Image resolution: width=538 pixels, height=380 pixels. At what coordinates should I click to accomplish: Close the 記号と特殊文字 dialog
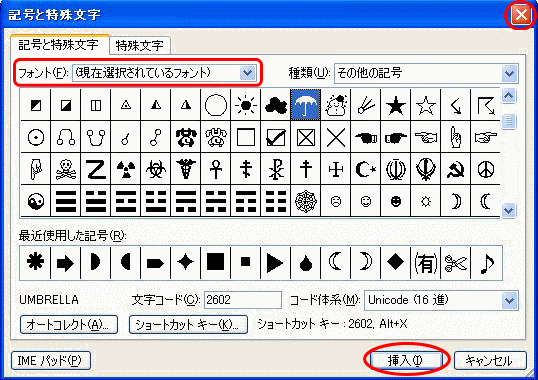(521, 15)
